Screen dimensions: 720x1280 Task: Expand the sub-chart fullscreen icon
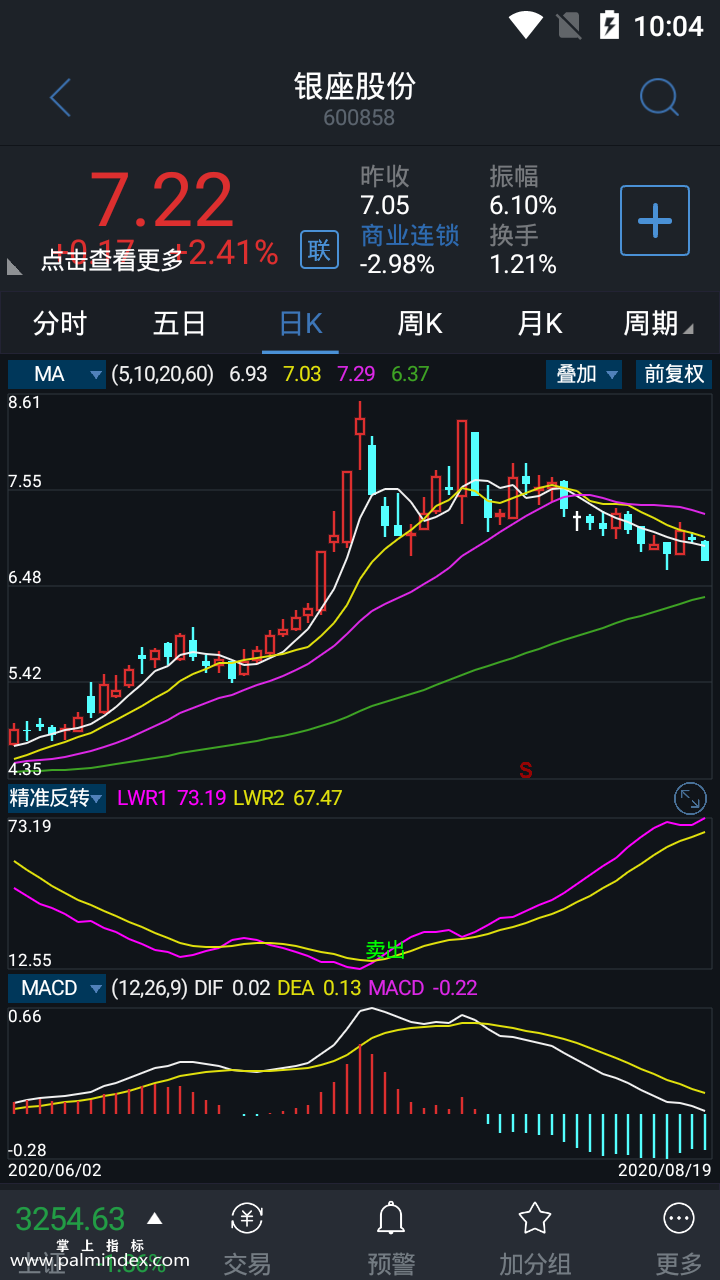(x=690, y=798)
